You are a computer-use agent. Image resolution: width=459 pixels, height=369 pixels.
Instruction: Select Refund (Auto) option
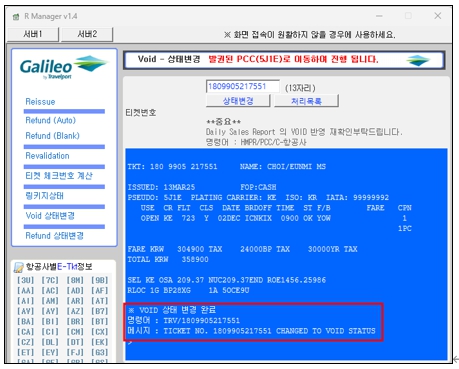51,120
